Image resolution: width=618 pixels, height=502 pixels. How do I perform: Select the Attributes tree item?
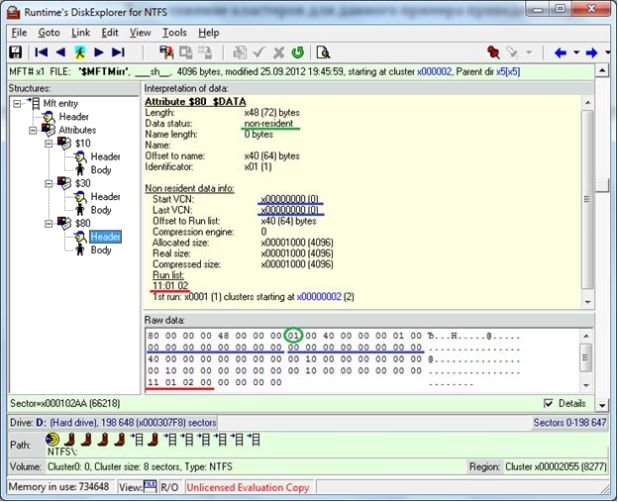[x=77, y=130]
